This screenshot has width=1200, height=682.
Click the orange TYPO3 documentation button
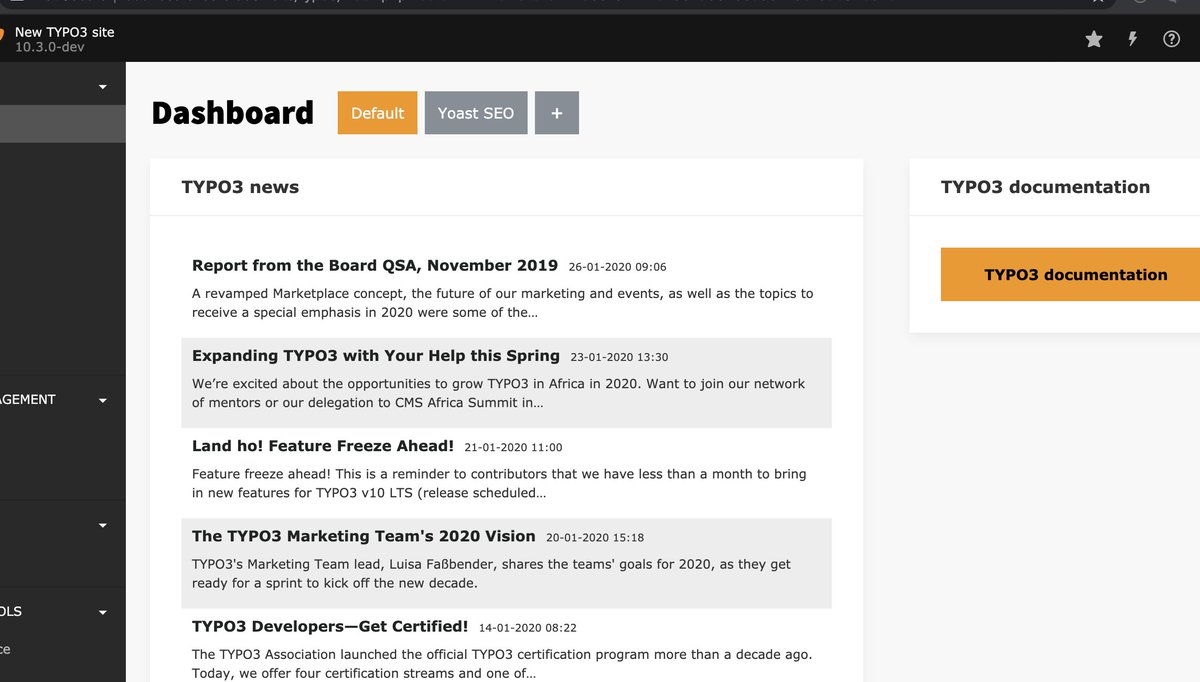(x=1070, y=274)
